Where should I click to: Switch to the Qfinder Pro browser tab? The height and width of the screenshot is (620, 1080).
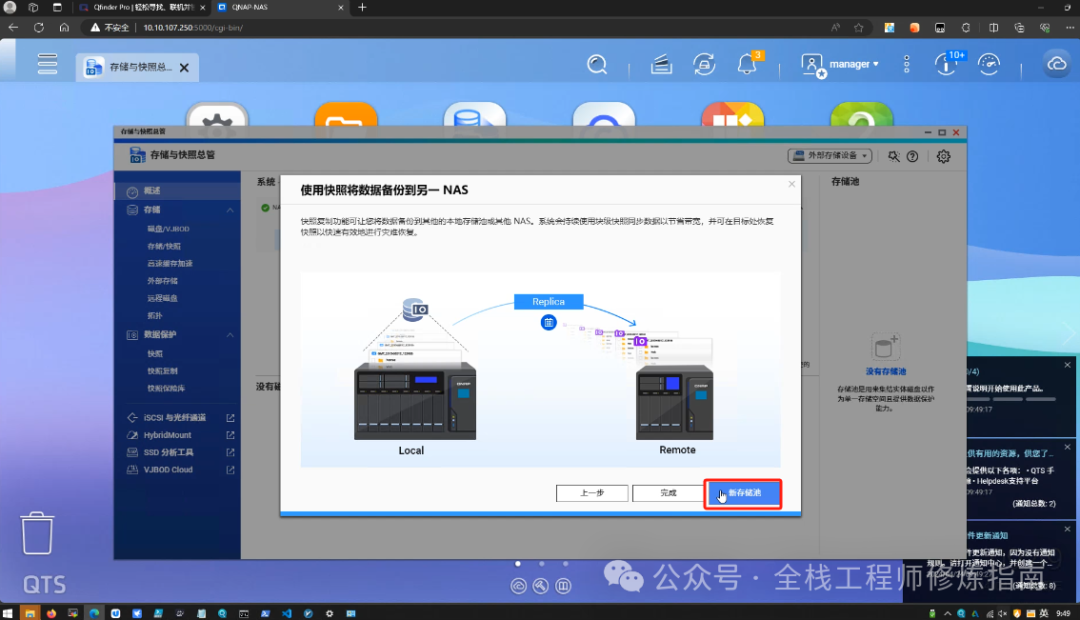(x=141, y=8)
